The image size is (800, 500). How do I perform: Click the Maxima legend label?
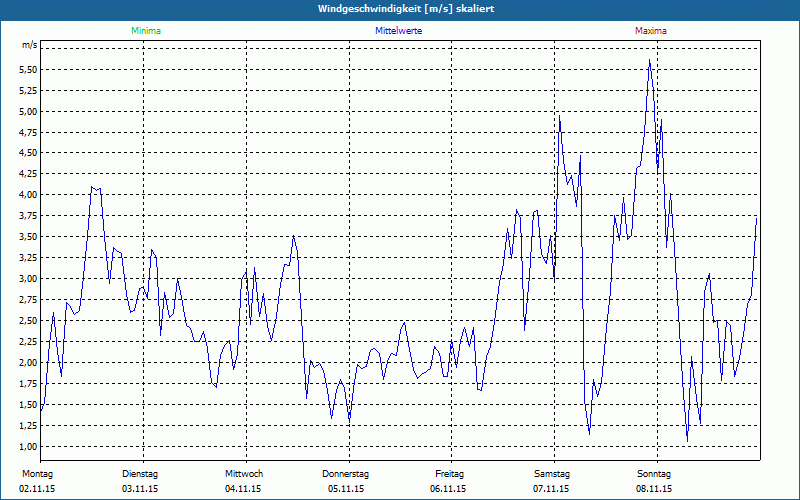pos(651,31)
